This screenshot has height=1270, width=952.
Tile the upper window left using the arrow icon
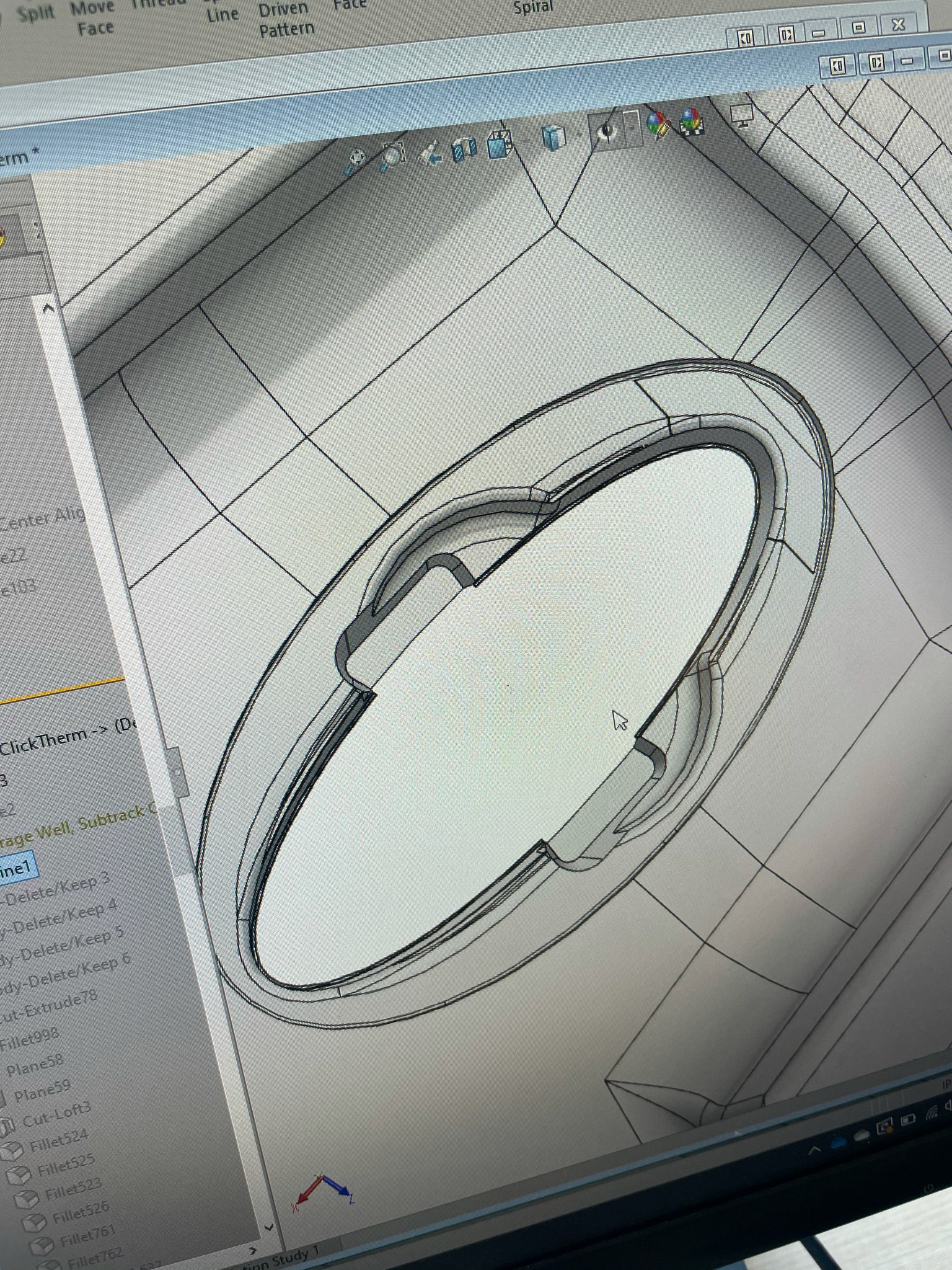click(746, 38)
